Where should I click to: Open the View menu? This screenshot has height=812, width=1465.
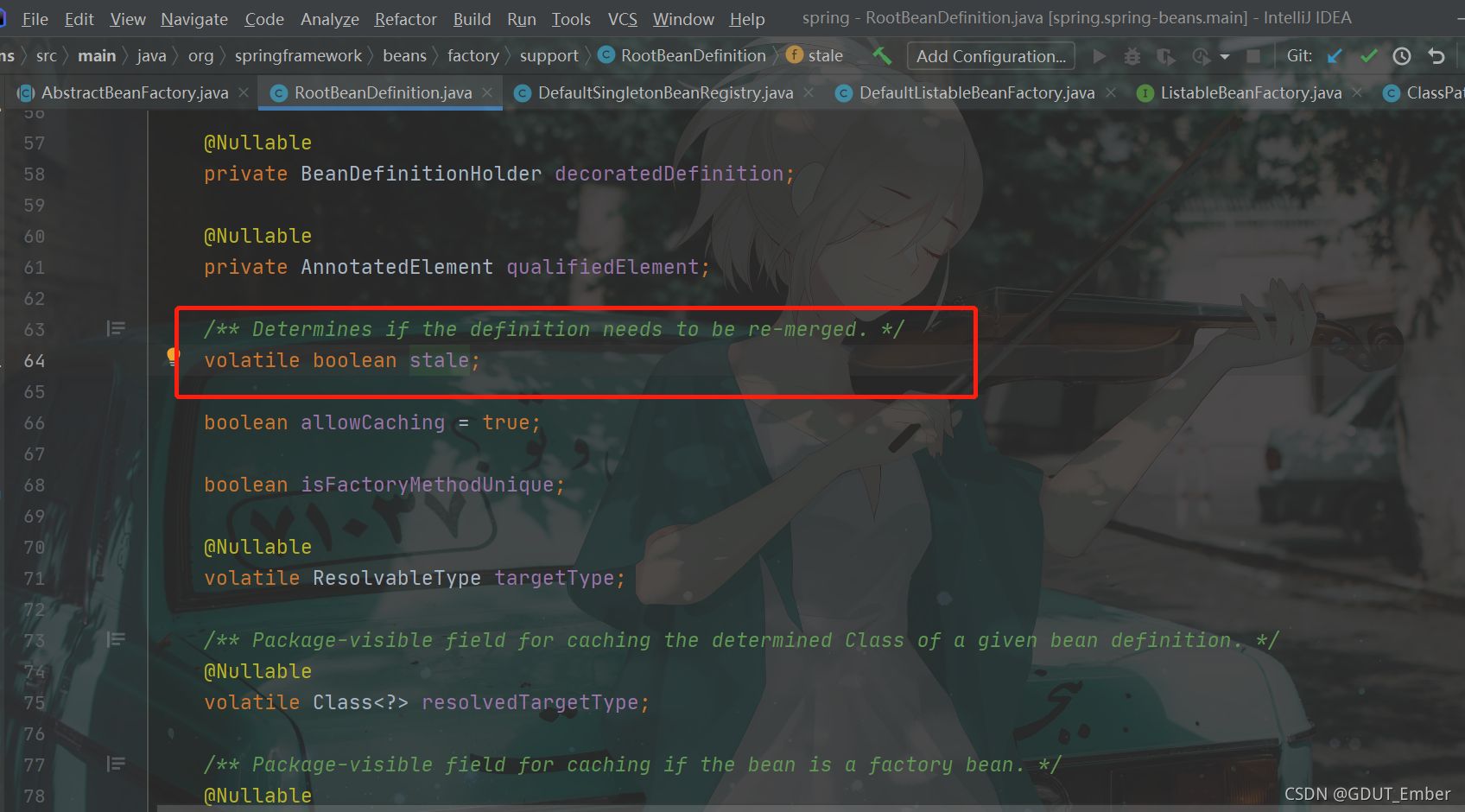(128, 19)
